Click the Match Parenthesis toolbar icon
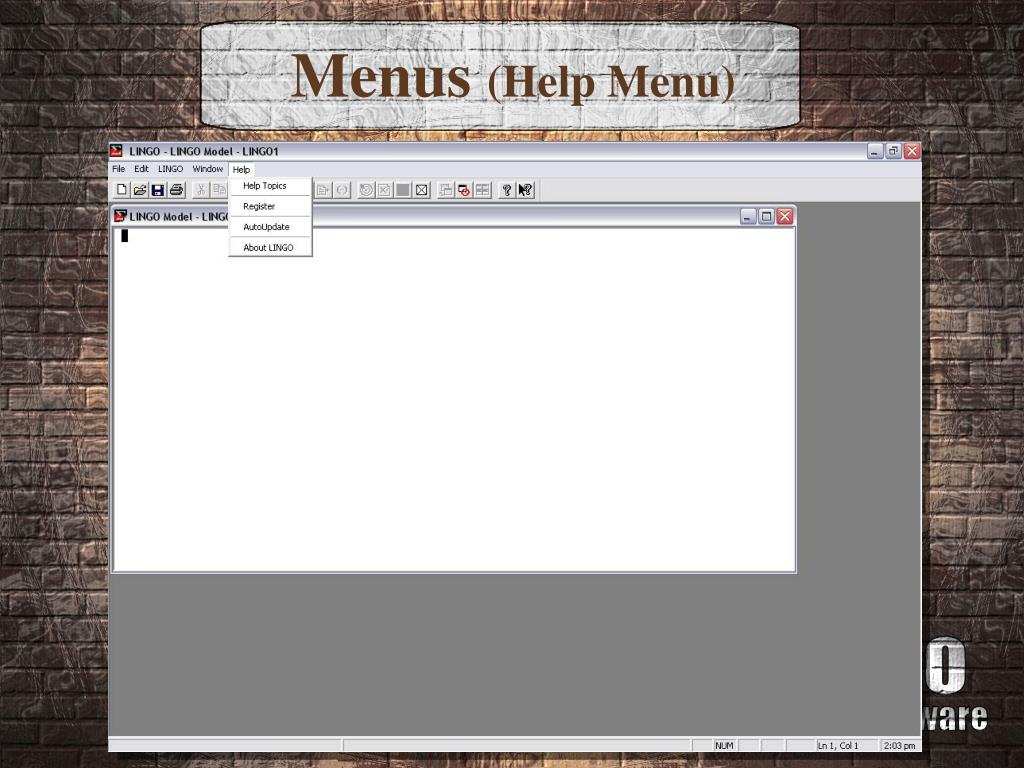Screen dimensions: 1024x768 tap(342, 190)
